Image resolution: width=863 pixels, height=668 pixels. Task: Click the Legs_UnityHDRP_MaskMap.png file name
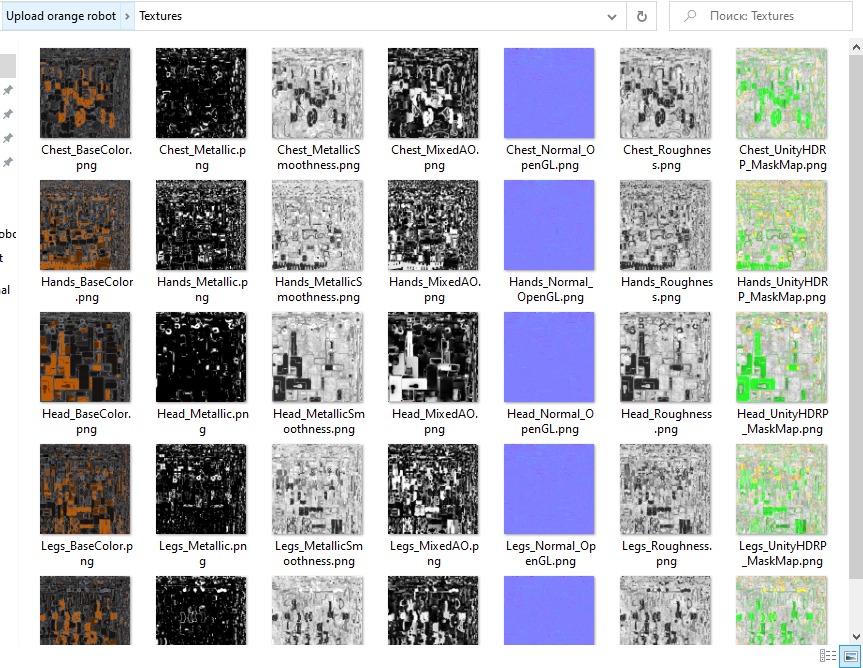[x=783, y=554]
